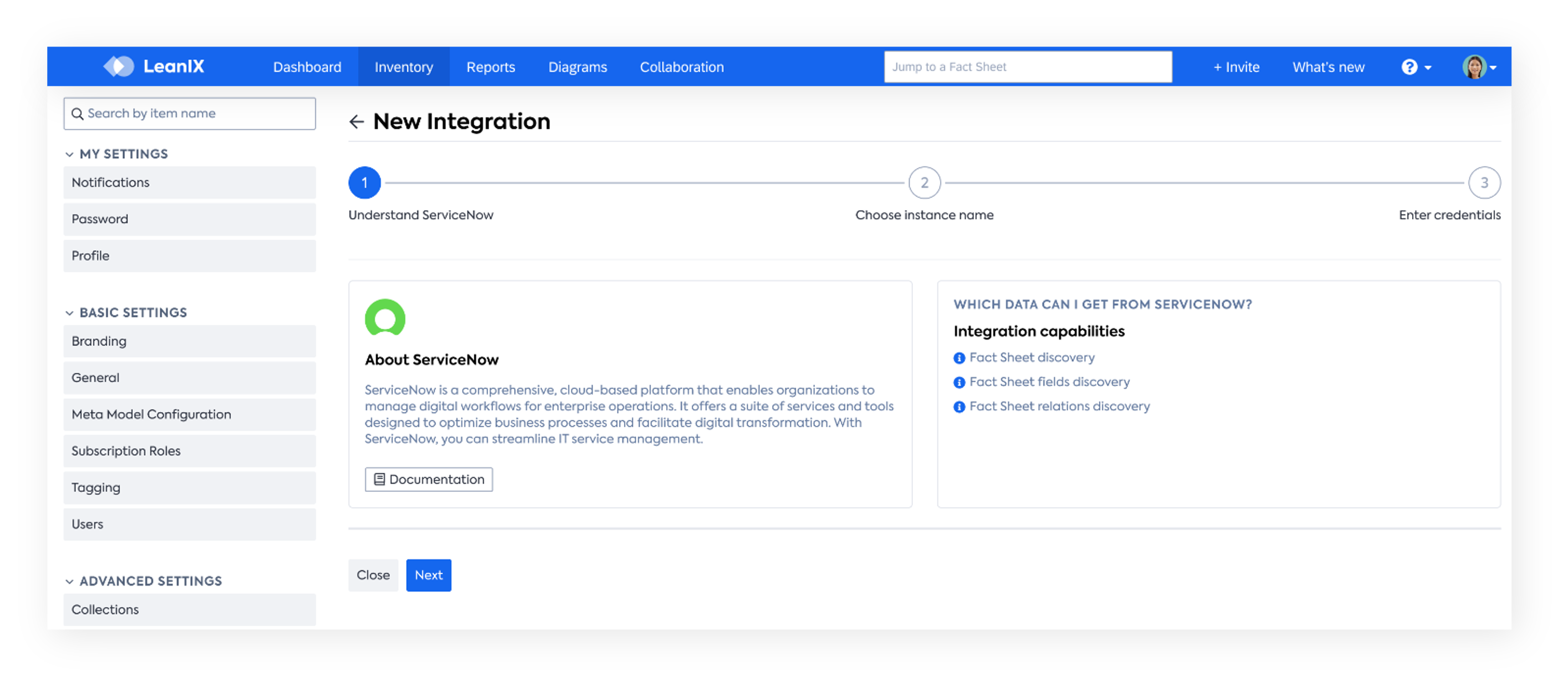Click the Search by item name field

189,114
